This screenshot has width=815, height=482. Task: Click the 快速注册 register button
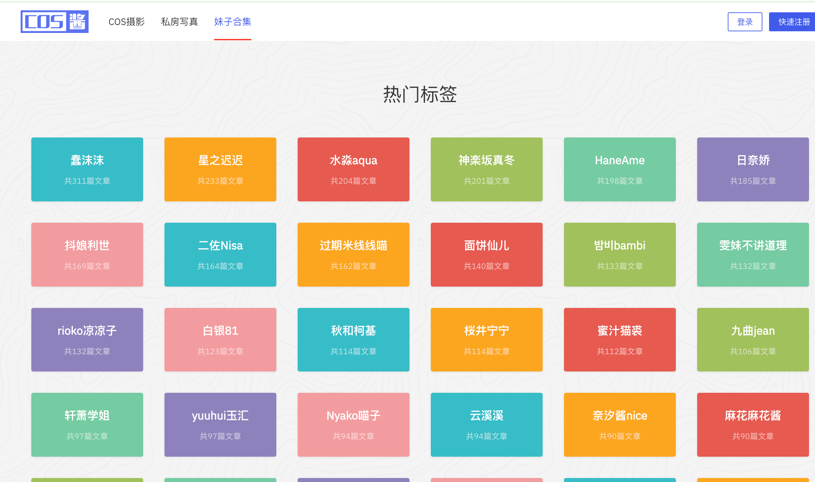coord(793,22)
